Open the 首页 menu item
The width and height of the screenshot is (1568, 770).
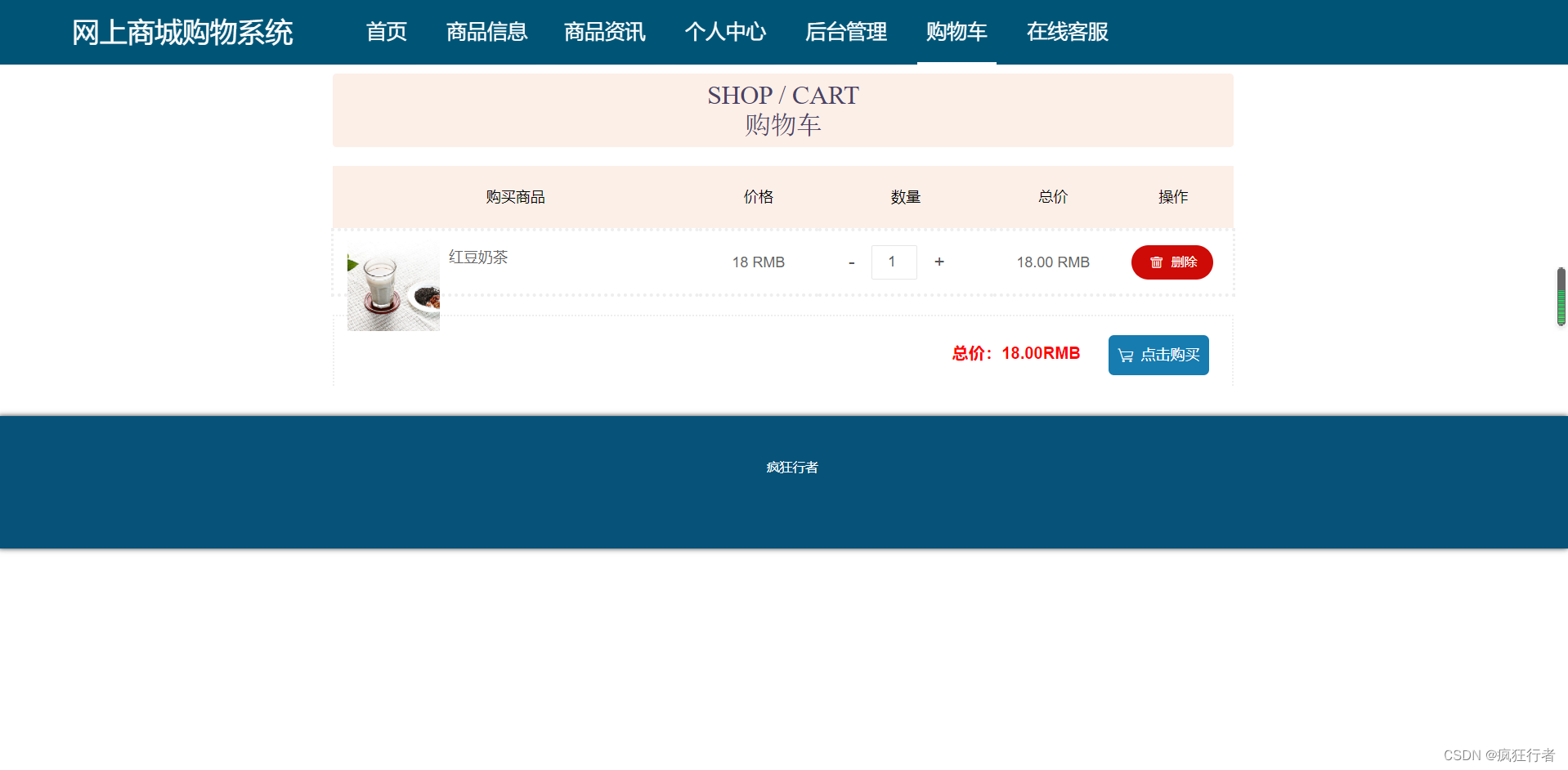[386, 32]
